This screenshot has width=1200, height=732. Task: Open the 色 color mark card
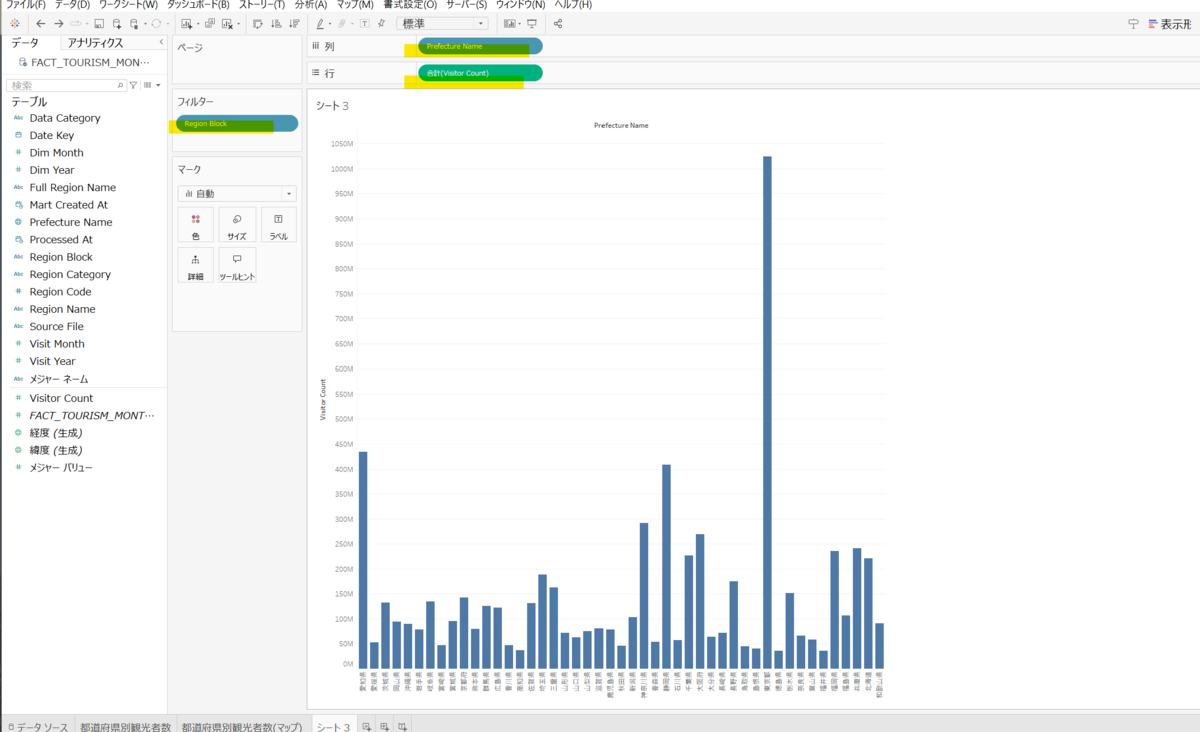195,226
